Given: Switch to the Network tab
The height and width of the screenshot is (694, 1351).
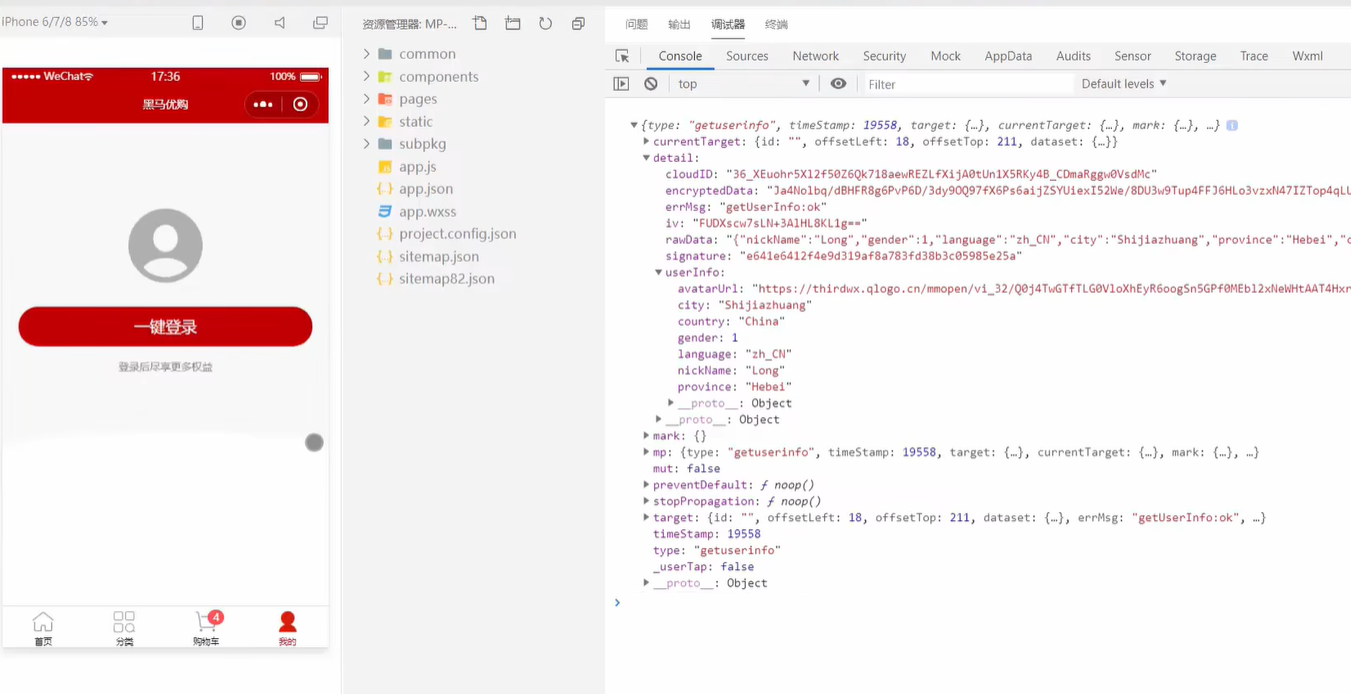Looking at the screenshot, I should (x=816, y=56).
